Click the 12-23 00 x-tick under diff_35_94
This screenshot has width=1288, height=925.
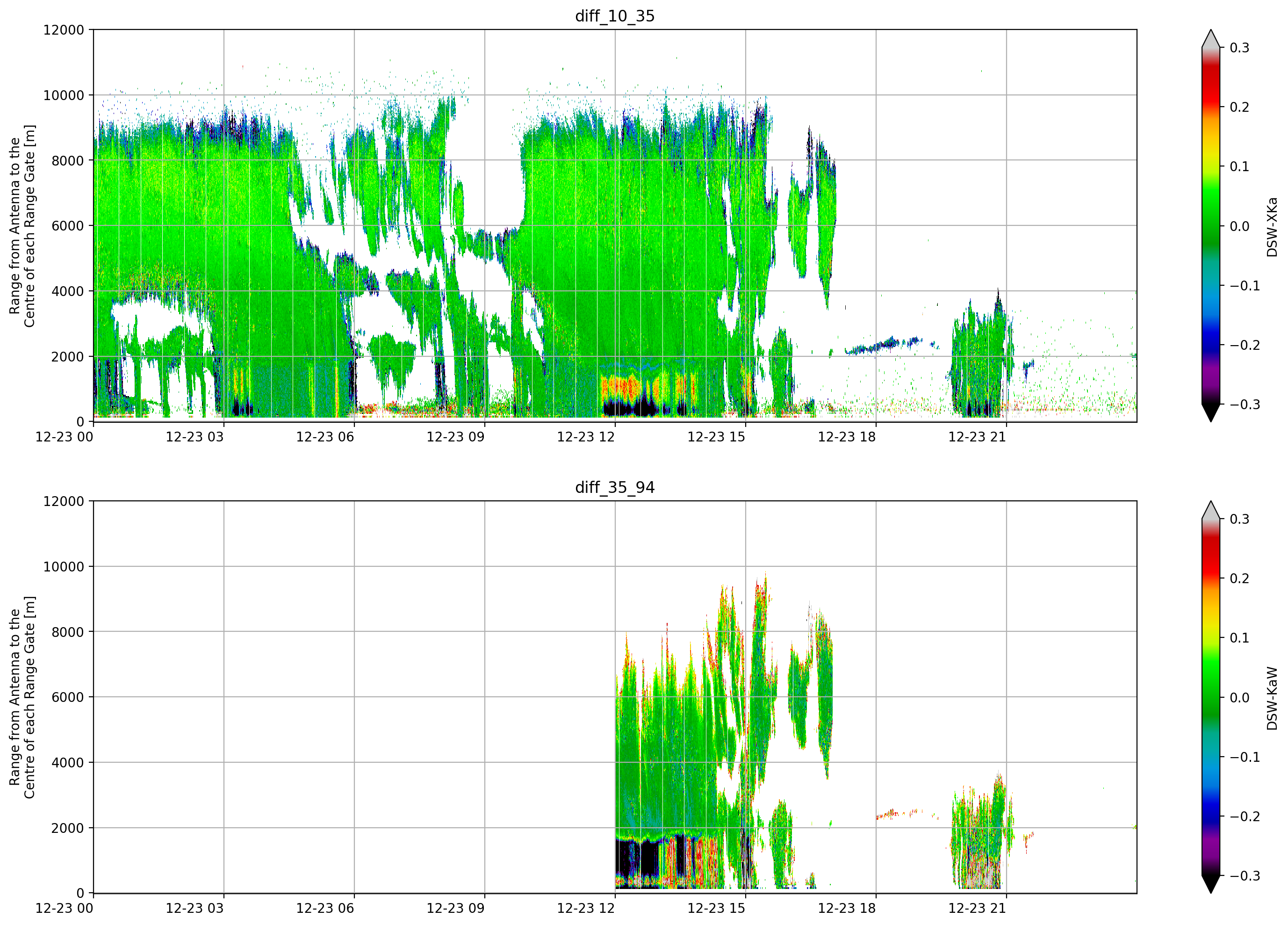coord(64,909)
